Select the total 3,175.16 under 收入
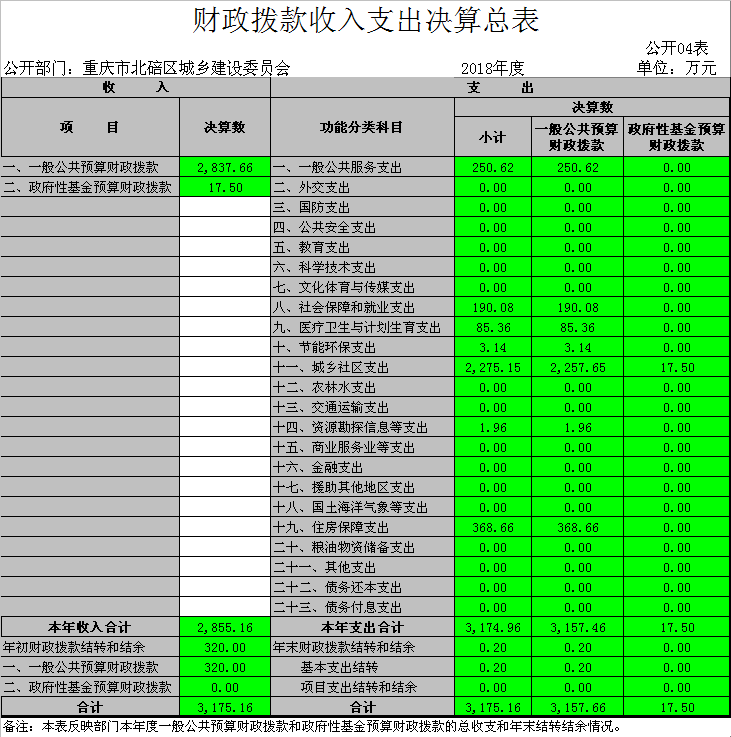 pyautogui.click(x=225, y=707)
